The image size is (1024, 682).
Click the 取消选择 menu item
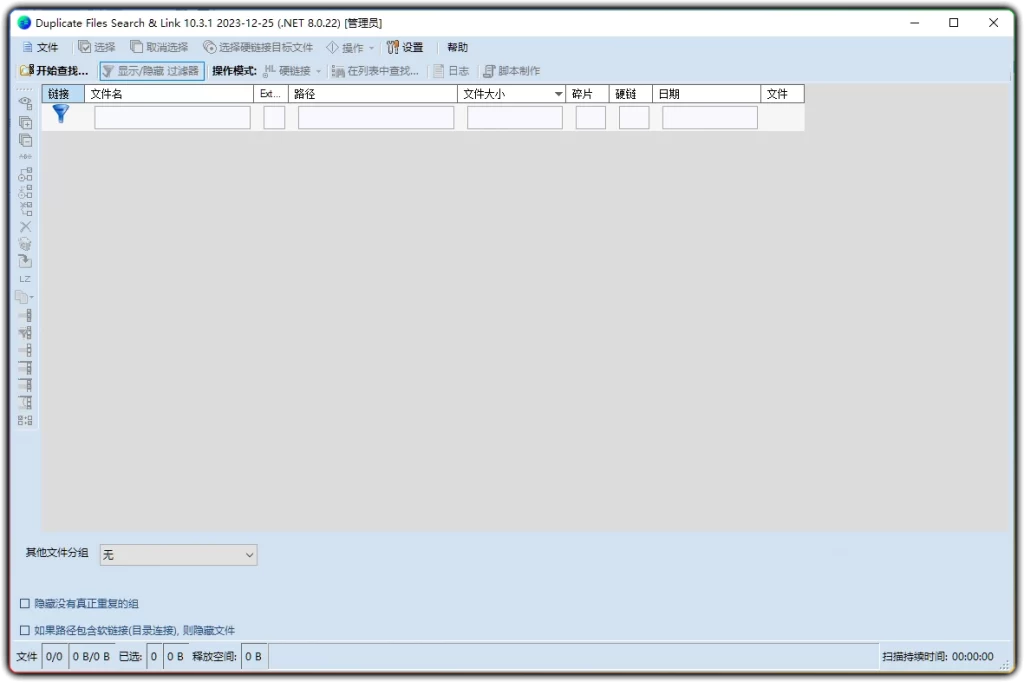(159, 47)
